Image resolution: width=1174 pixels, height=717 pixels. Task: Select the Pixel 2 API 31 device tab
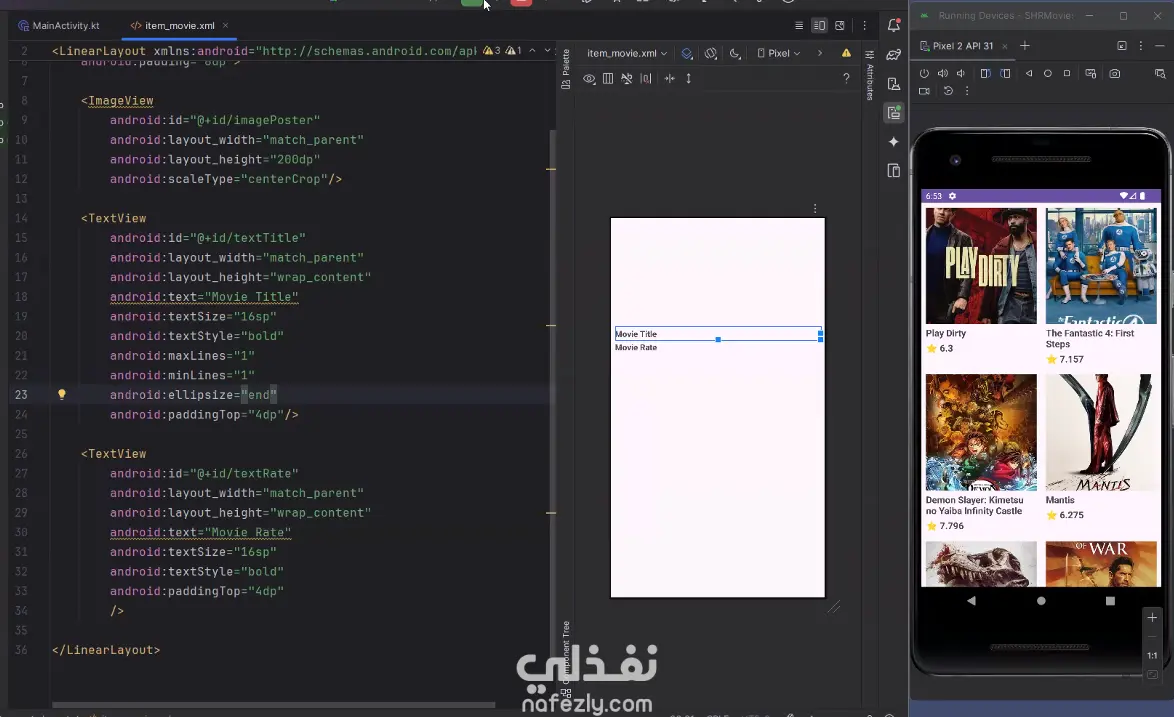click(963, 45)
